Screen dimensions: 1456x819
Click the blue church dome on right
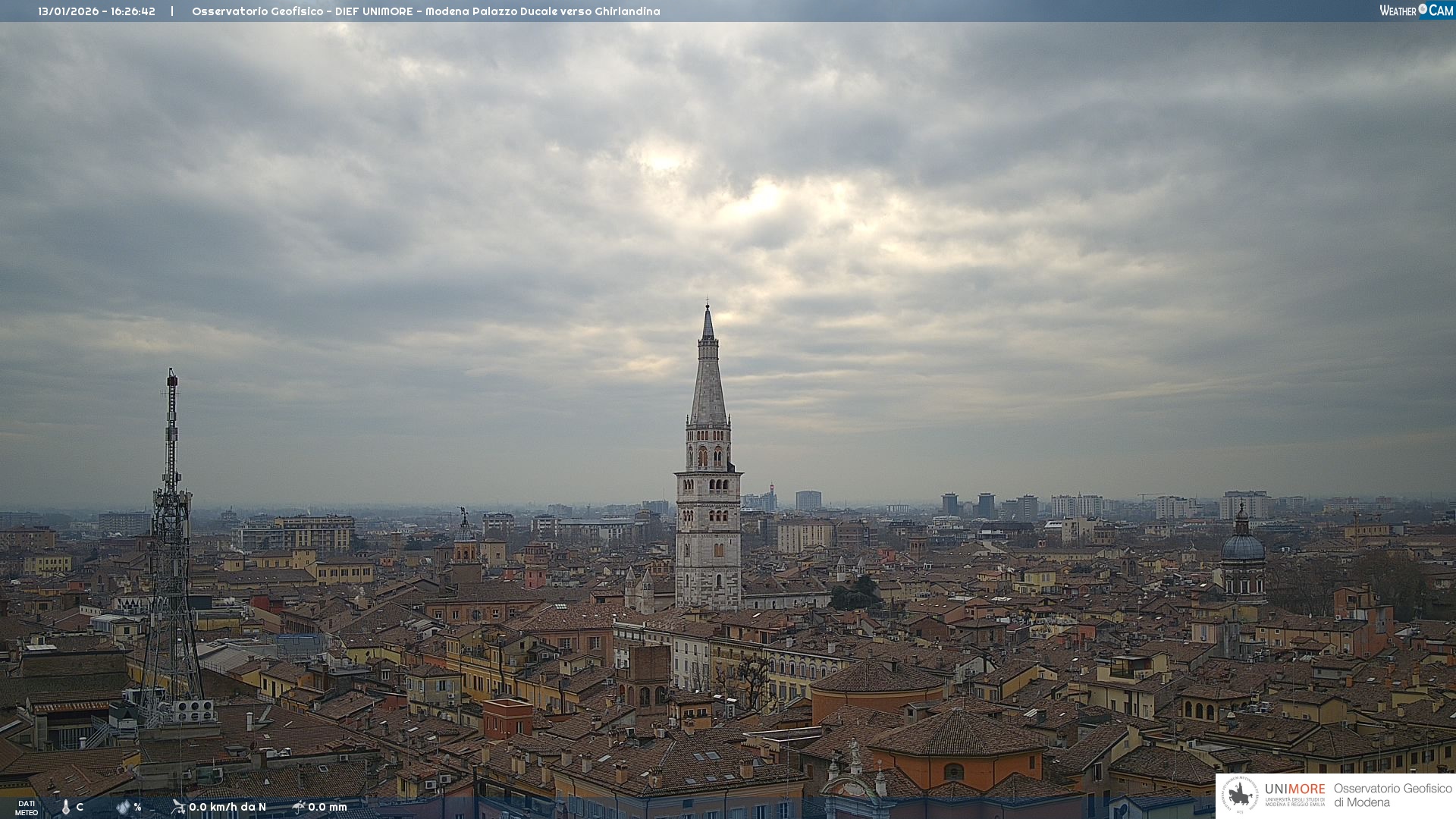pos(1243,547)
